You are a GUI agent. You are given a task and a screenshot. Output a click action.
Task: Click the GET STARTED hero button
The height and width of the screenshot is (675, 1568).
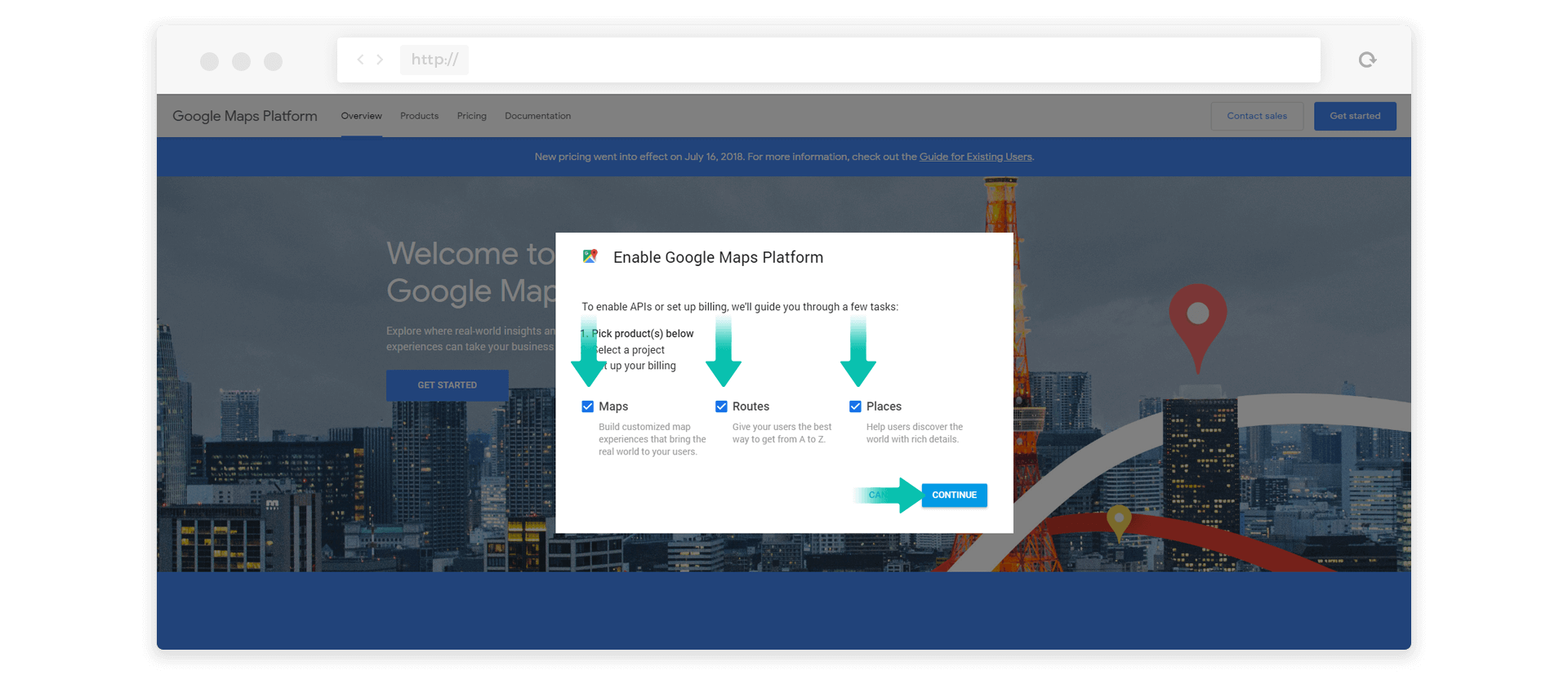[x=447, y=385]
